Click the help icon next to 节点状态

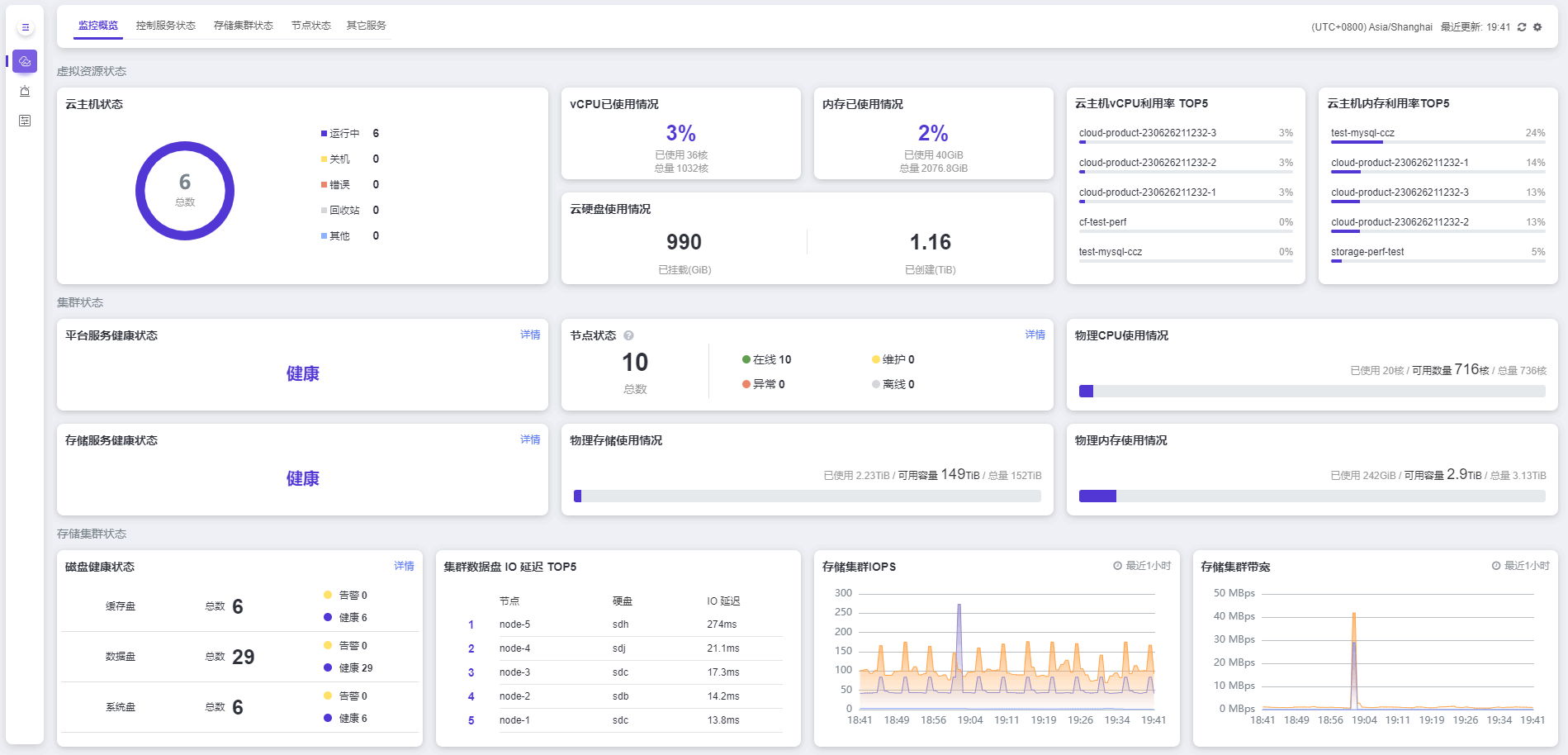pyautogui.click(x=628, y=335)
